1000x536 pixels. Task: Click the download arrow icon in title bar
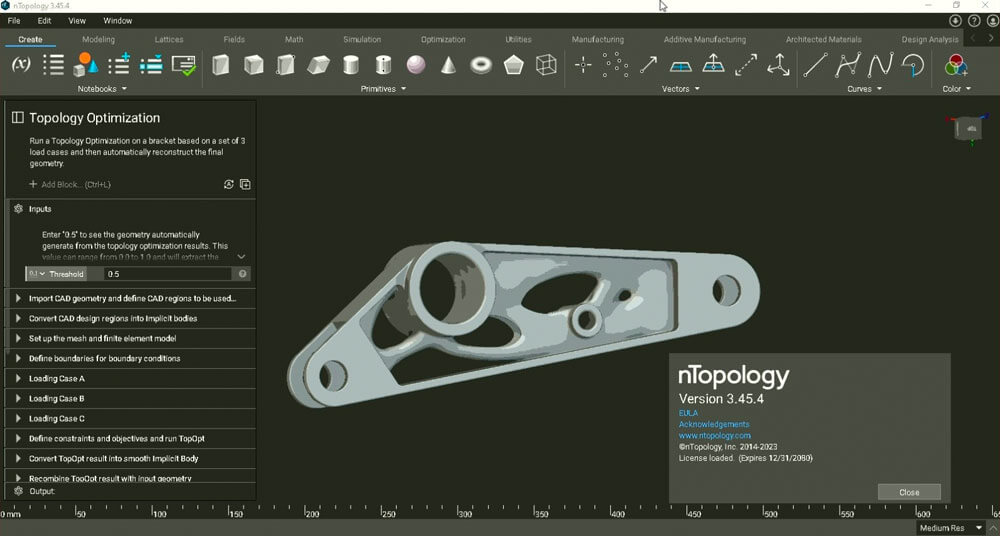(955, 20)
